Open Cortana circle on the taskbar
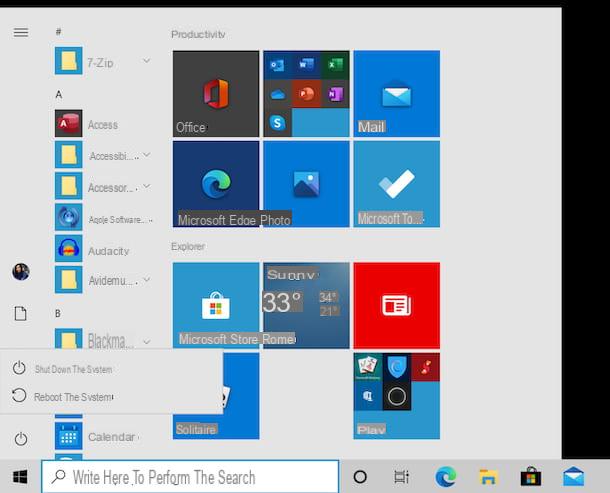This screenshot has height=493, width=610. [x=360, y=476]
